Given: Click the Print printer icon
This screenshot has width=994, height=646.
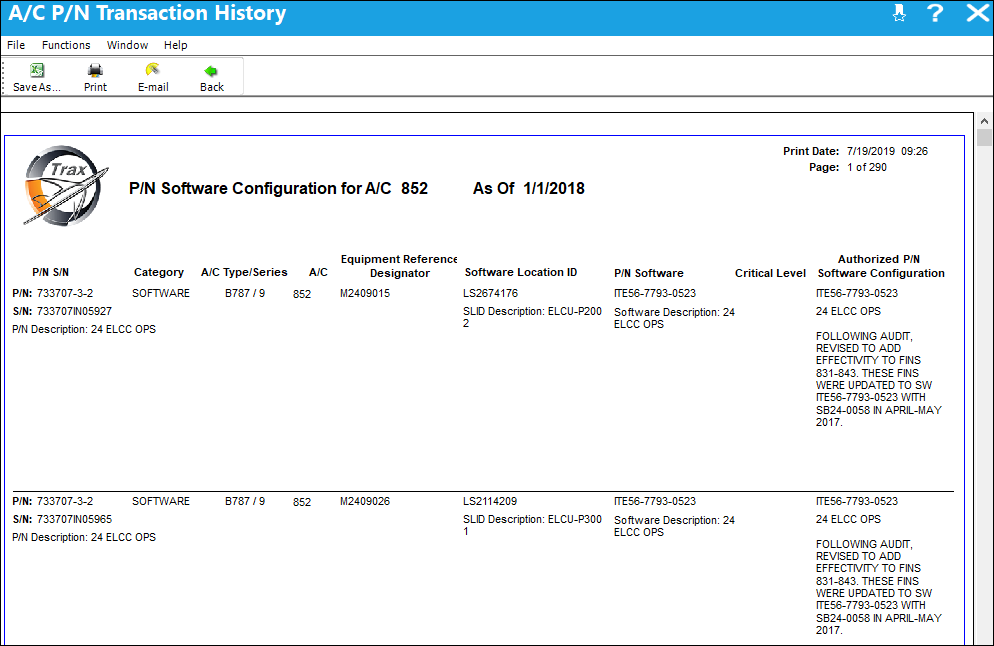Looking at the screenshot, I should point(95,70).
